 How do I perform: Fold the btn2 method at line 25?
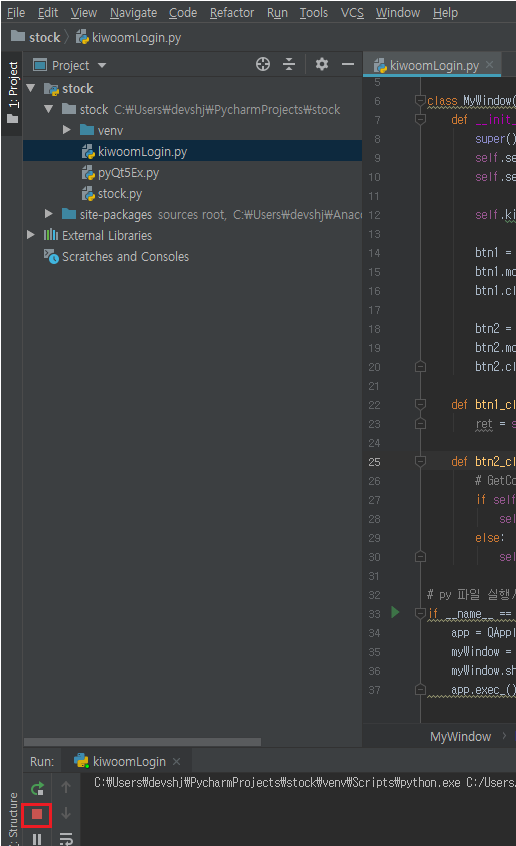(420, 461)
